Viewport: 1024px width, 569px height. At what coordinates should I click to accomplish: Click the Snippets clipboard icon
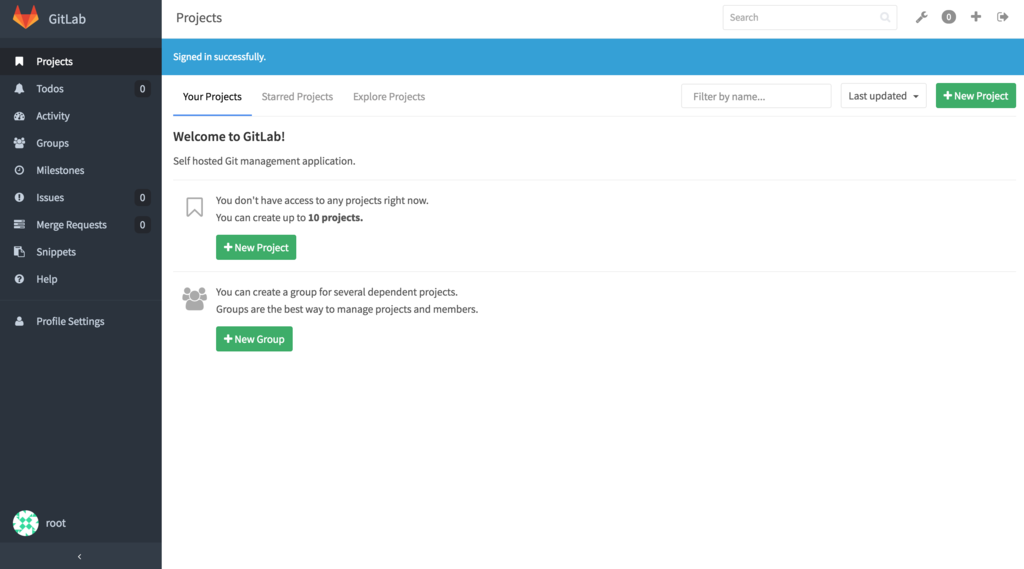click(x=19, y=252)
